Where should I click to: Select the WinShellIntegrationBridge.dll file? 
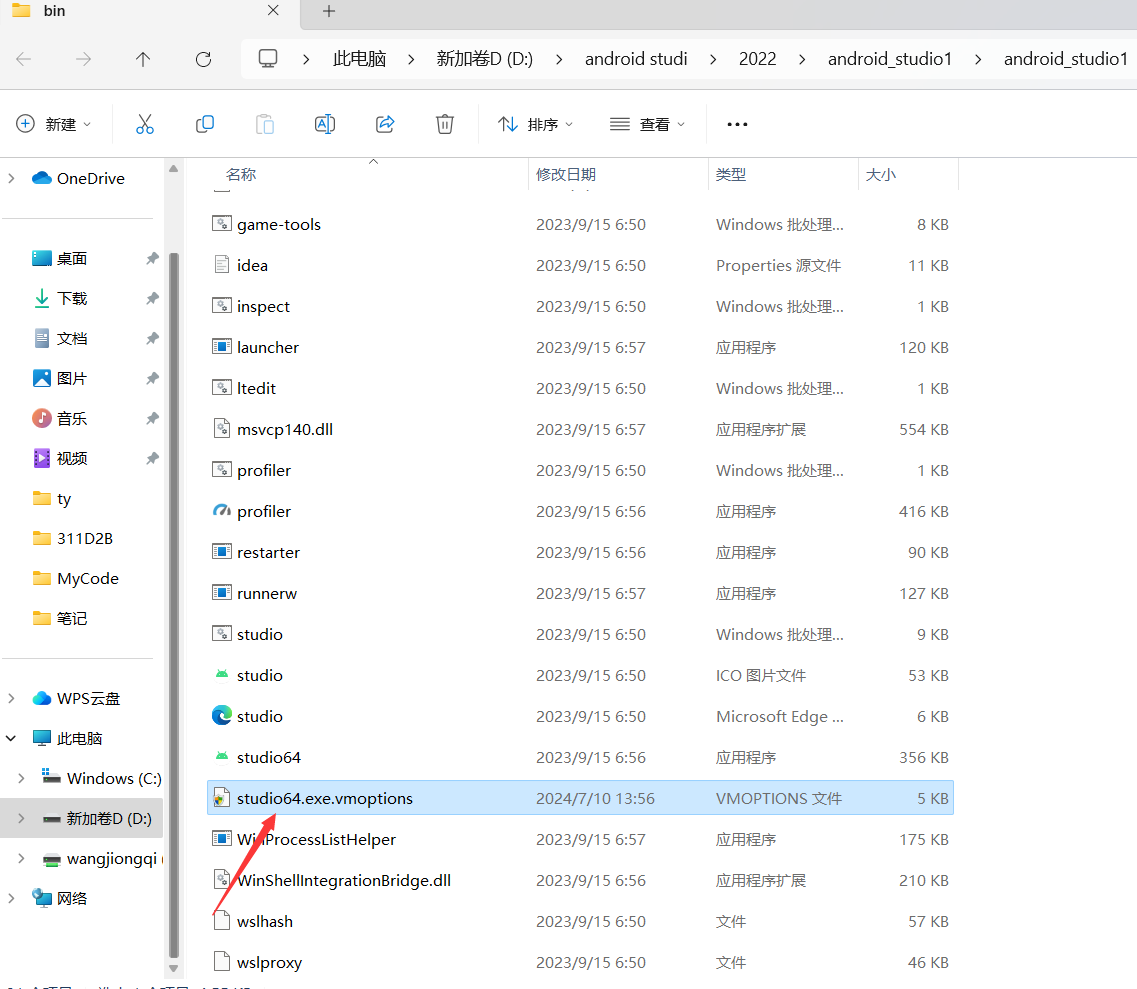[580, 880]
